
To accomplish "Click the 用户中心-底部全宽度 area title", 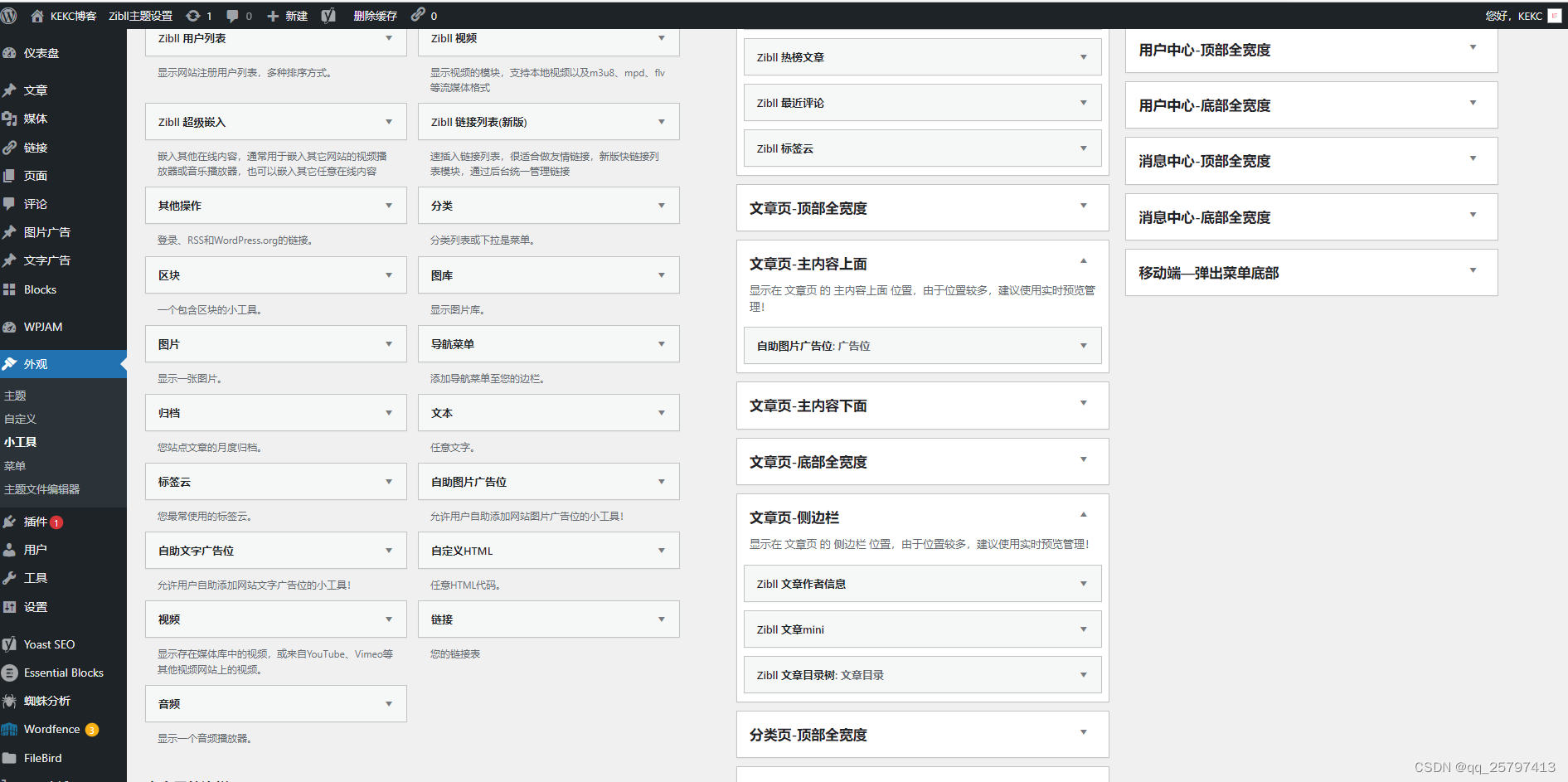I will click(1204, 105).
